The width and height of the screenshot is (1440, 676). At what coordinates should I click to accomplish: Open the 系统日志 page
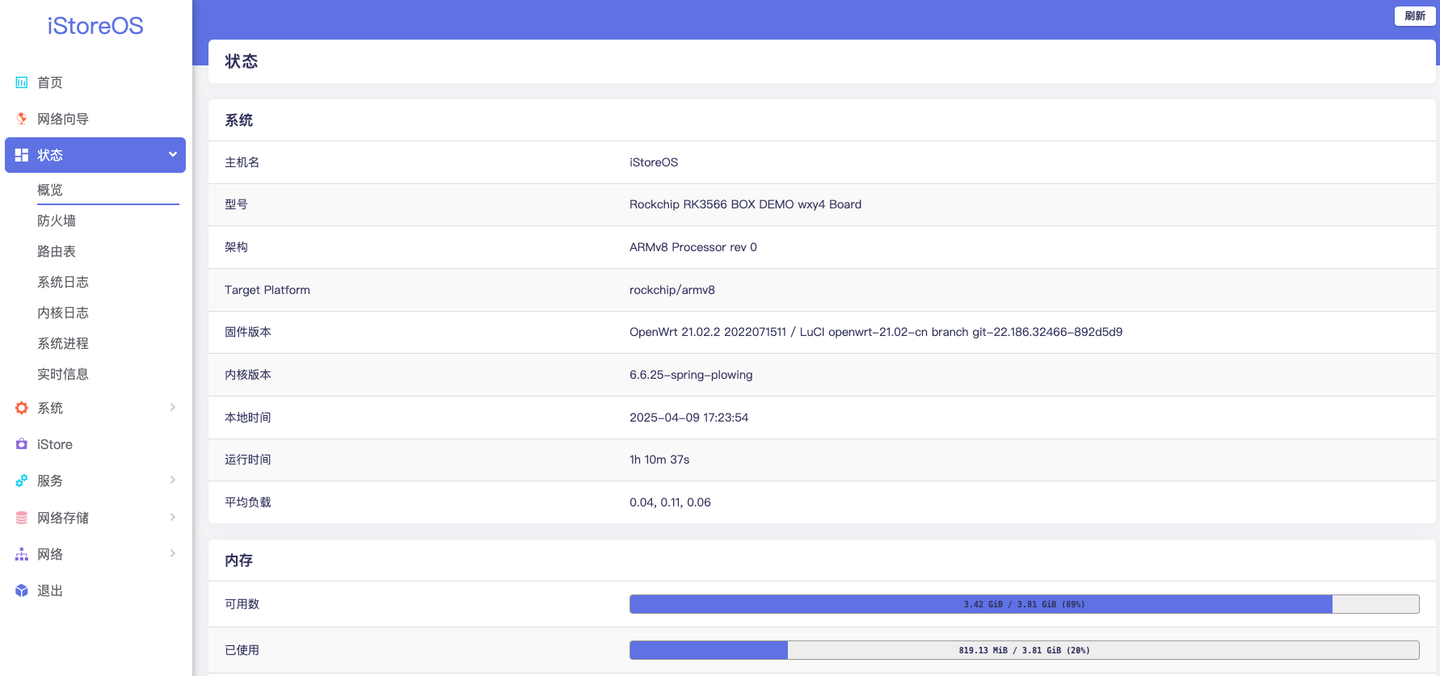[x=61, y=281]
